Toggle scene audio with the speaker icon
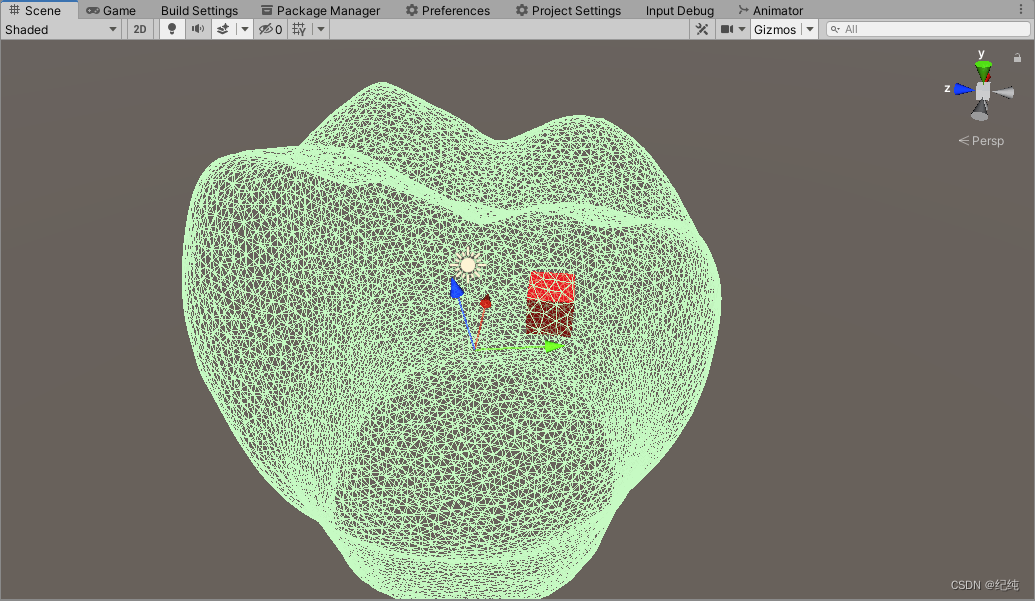Screen dimensions: 1035x601 [x=198, y=29]
